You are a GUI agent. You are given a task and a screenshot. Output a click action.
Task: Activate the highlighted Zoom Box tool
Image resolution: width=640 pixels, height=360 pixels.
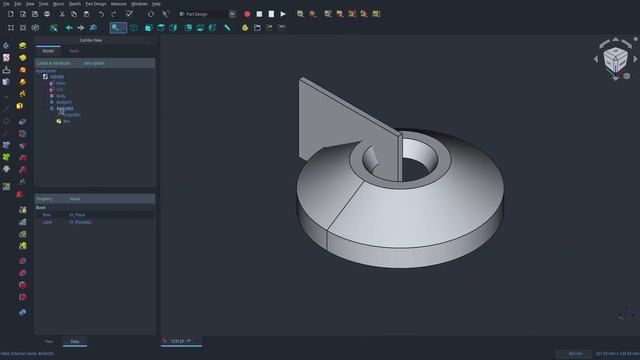tap(118, 28)
